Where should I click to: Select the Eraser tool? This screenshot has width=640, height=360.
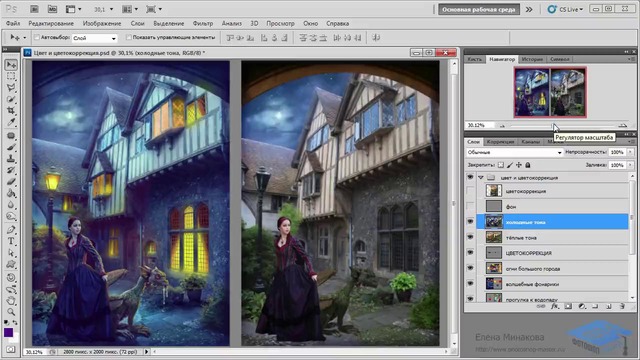coord(11,182)
